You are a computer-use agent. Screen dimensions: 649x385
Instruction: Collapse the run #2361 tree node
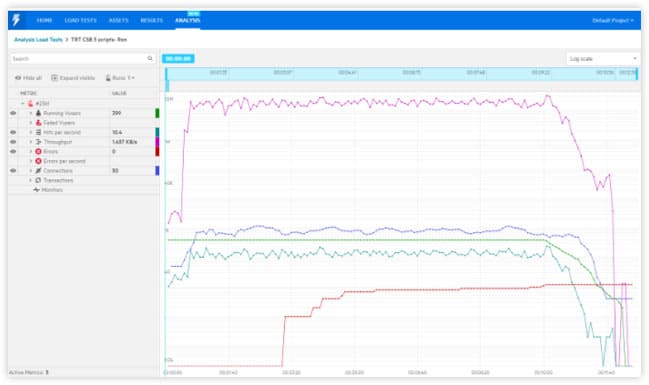(23, 103)
